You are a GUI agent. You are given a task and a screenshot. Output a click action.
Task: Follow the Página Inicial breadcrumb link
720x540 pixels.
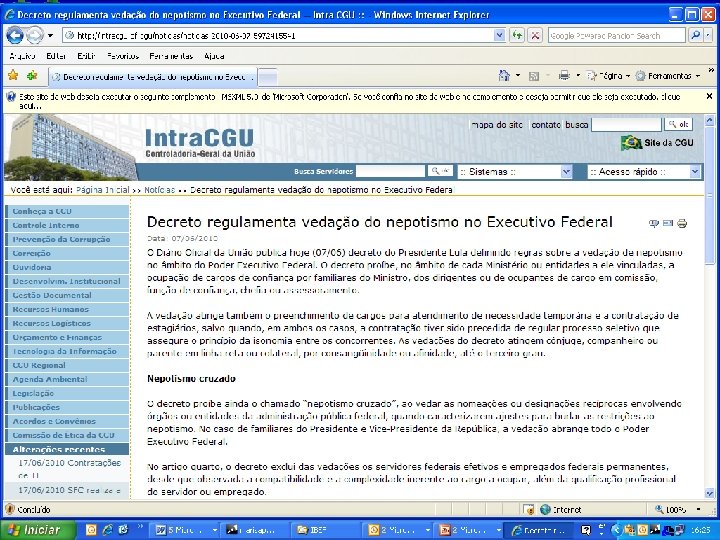(x=103, y=190)
